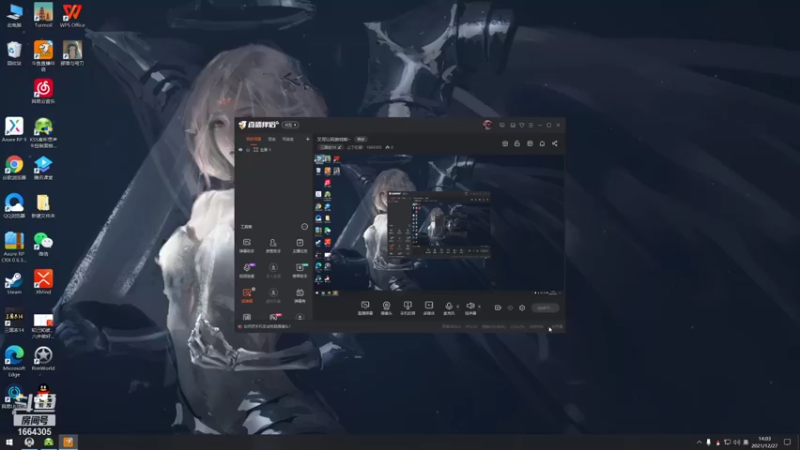Collapse the toolbox panel with circle button

coord(305,227)
